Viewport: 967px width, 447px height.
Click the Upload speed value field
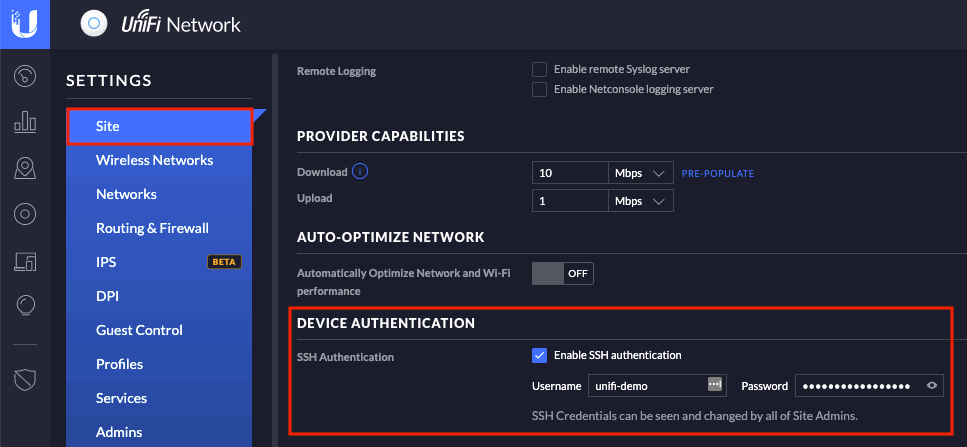coord(570,201)
